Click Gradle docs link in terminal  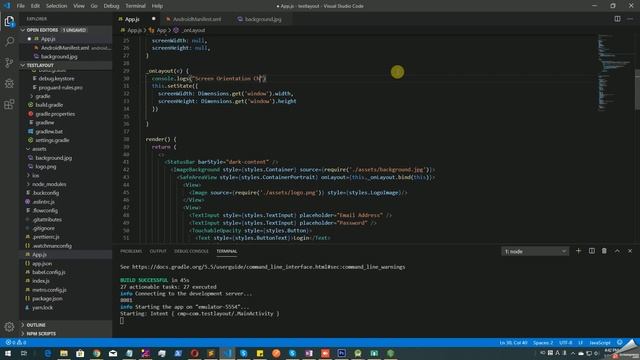tap(269, 267)
